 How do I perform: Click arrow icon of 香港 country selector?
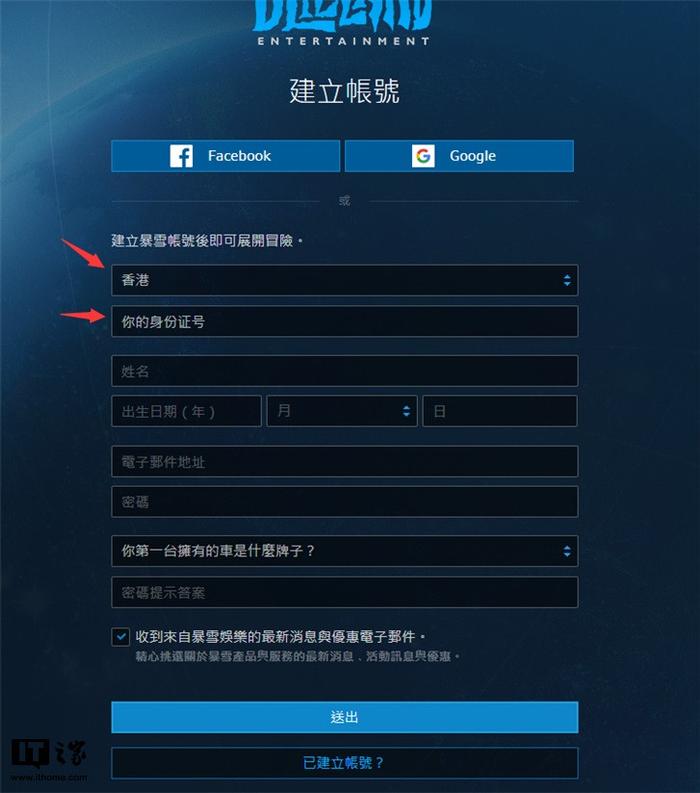coord(567,280)
